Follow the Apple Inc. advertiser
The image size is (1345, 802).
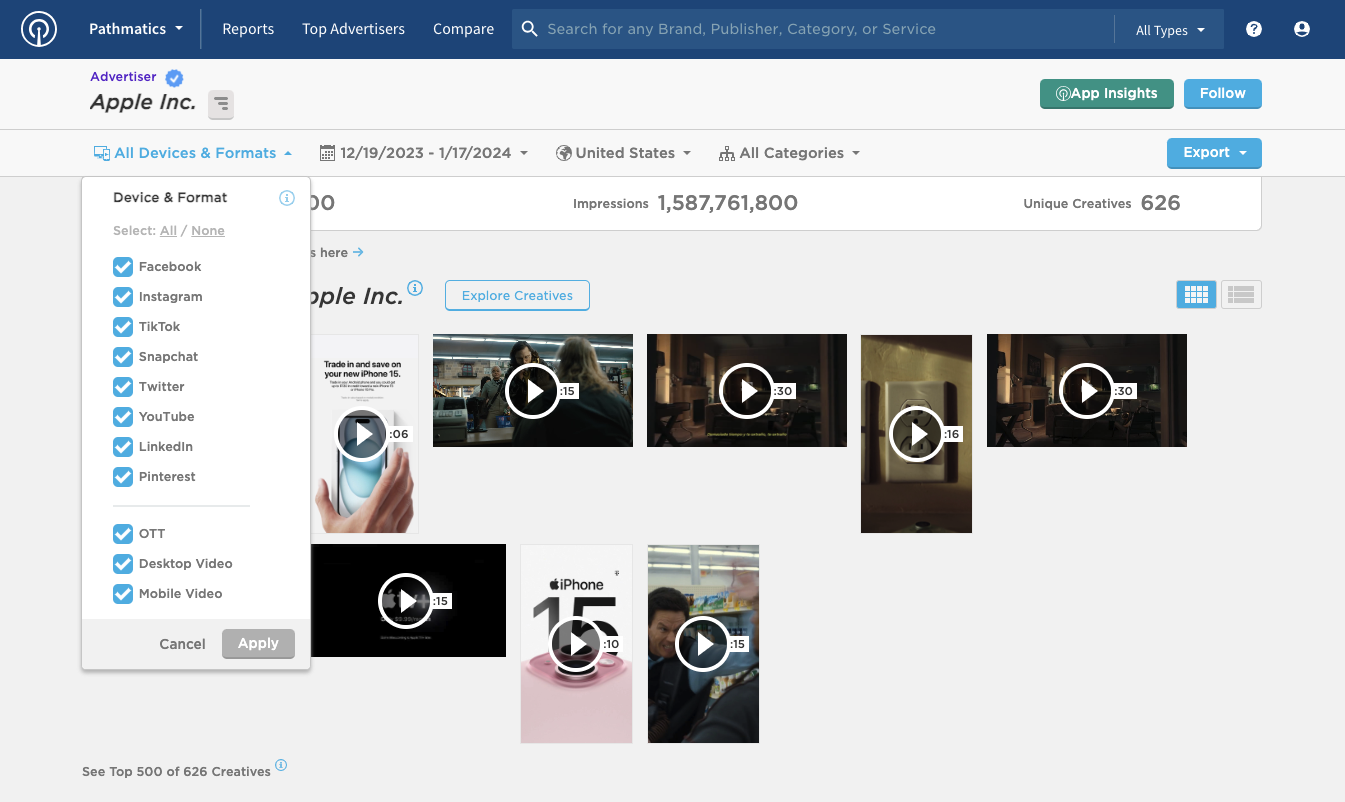coord(1223,94)
